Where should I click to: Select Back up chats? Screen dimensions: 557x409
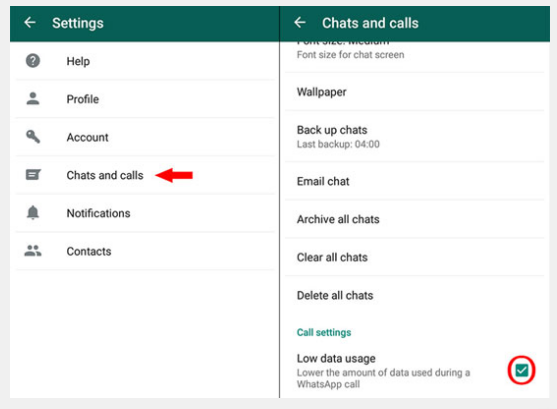coord(415,136)
